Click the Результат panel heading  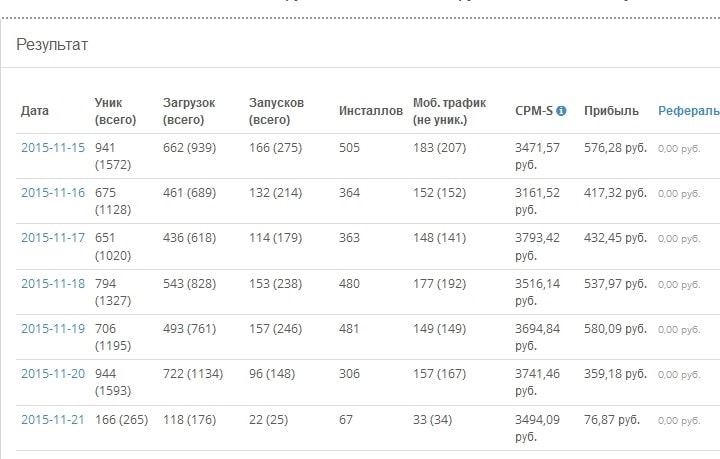pyautogui.click(x=52, y=45)
